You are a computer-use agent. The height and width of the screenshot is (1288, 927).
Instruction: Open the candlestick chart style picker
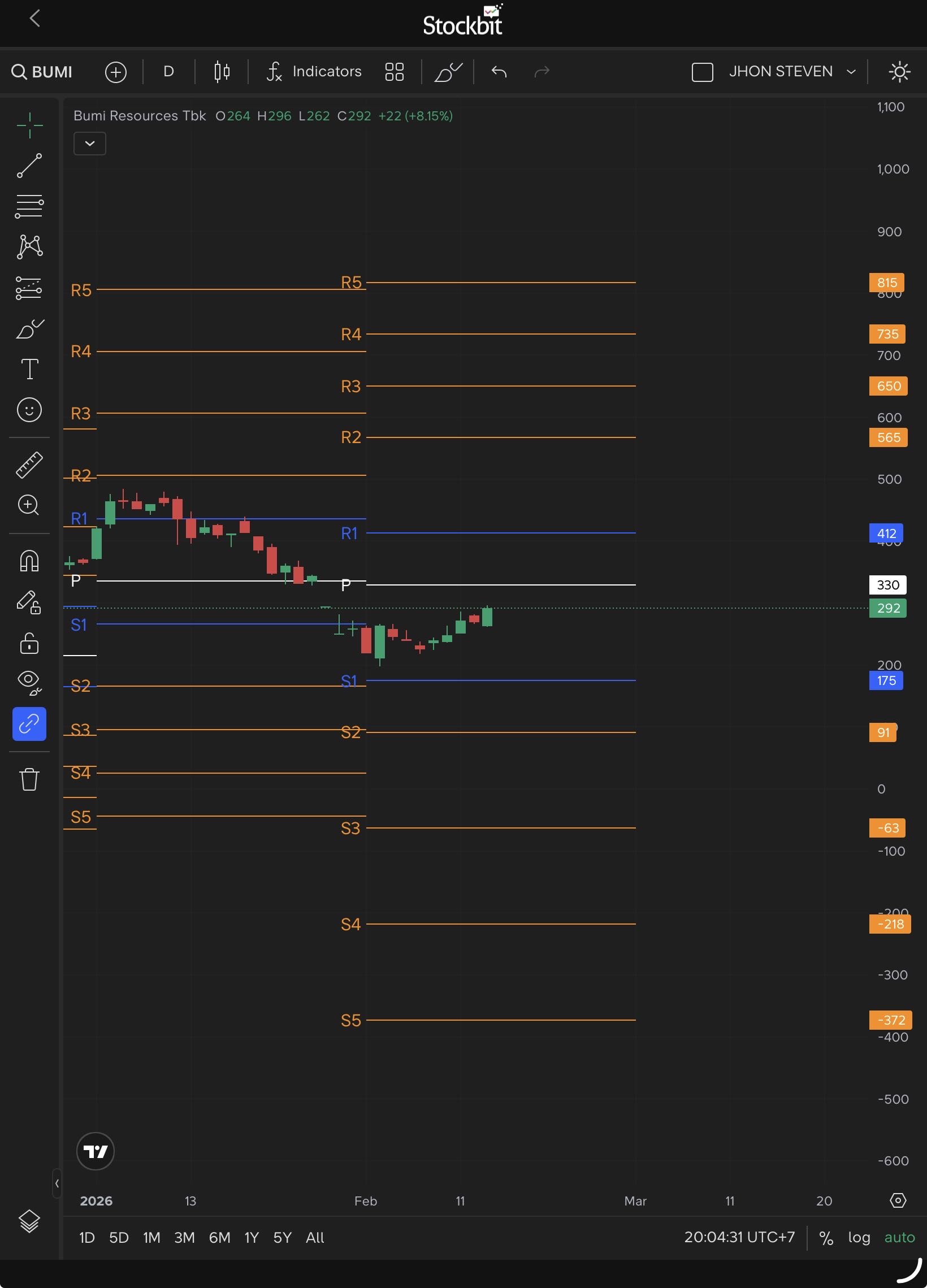(x=222, y=72)
